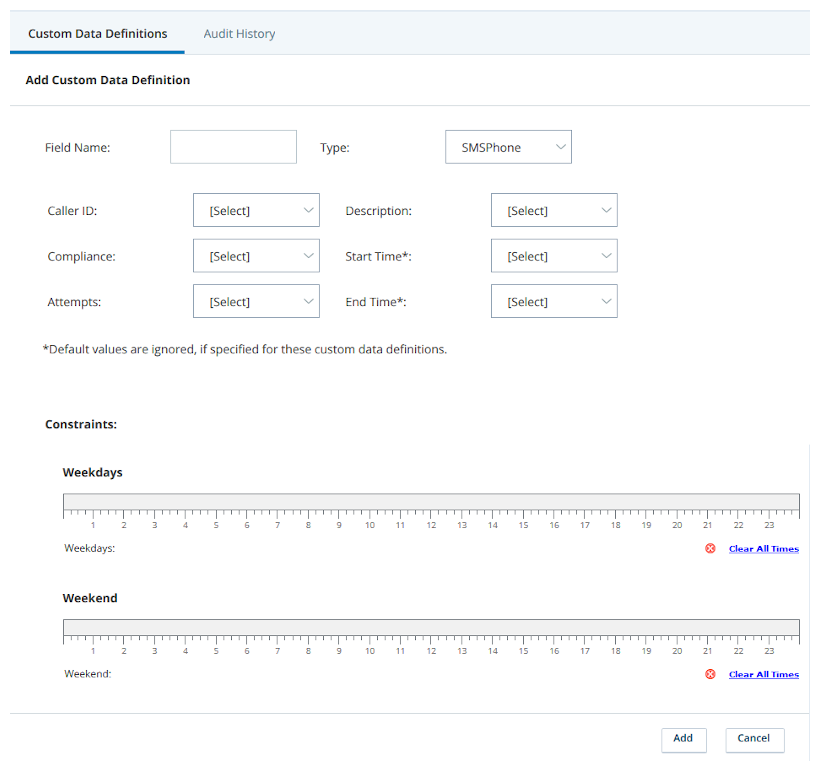Click the default values ignored note text

[245, 349]
